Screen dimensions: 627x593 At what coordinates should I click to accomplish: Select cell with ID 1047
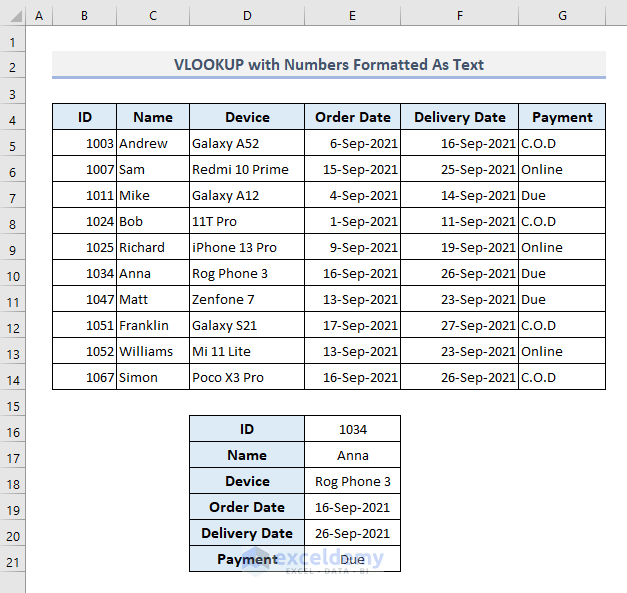(84, 299)
